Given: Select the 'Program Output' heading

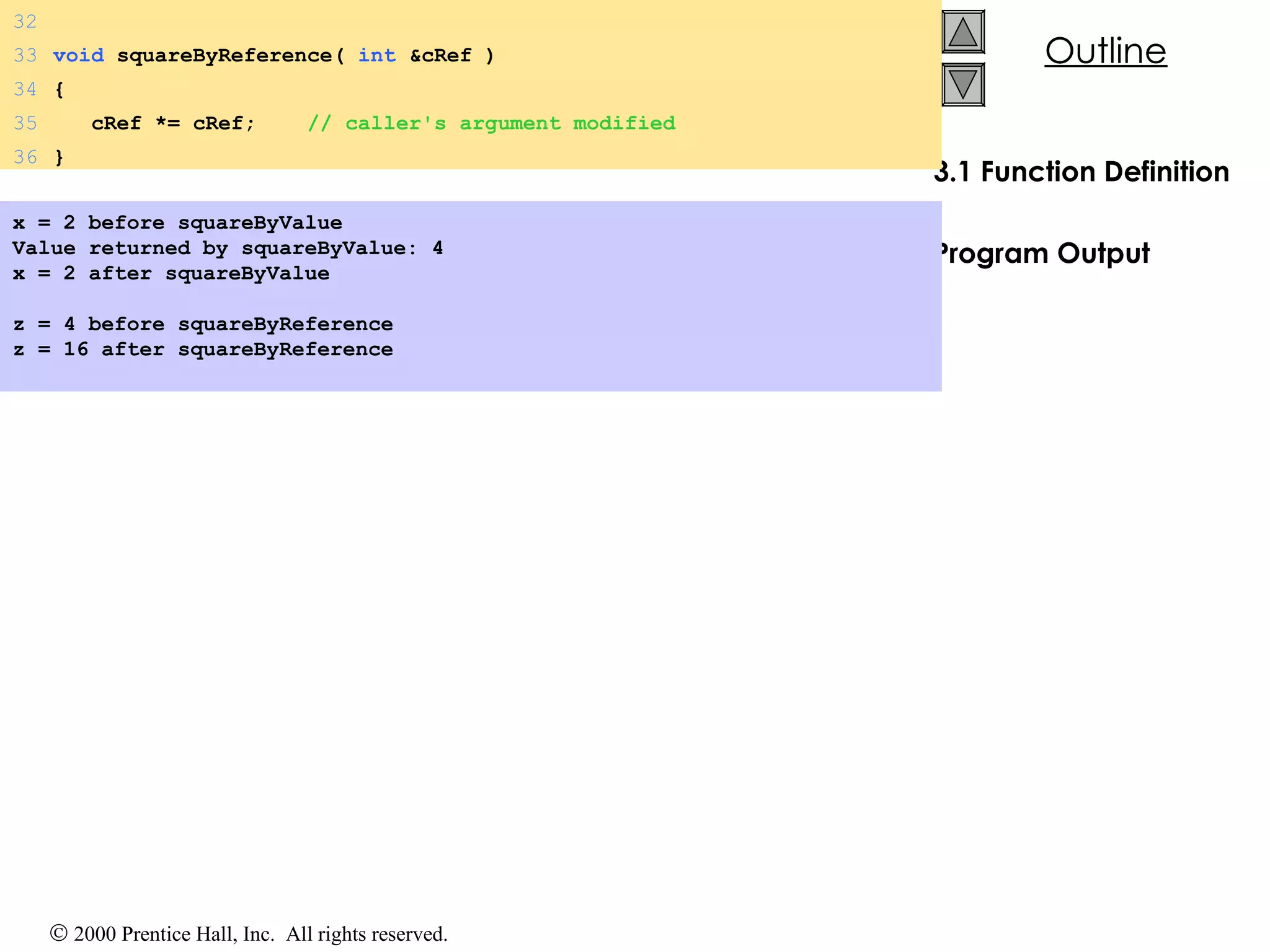Looking at the screenshot, I should pos(1042,253).
